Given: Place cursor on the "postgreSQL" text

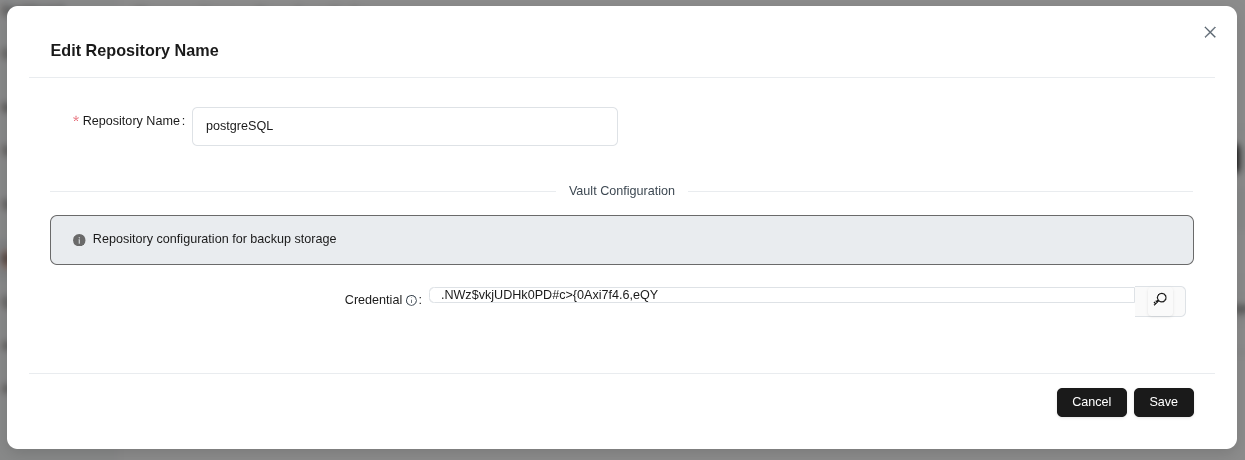Looking at the screenshot, I should coord(239,127).
